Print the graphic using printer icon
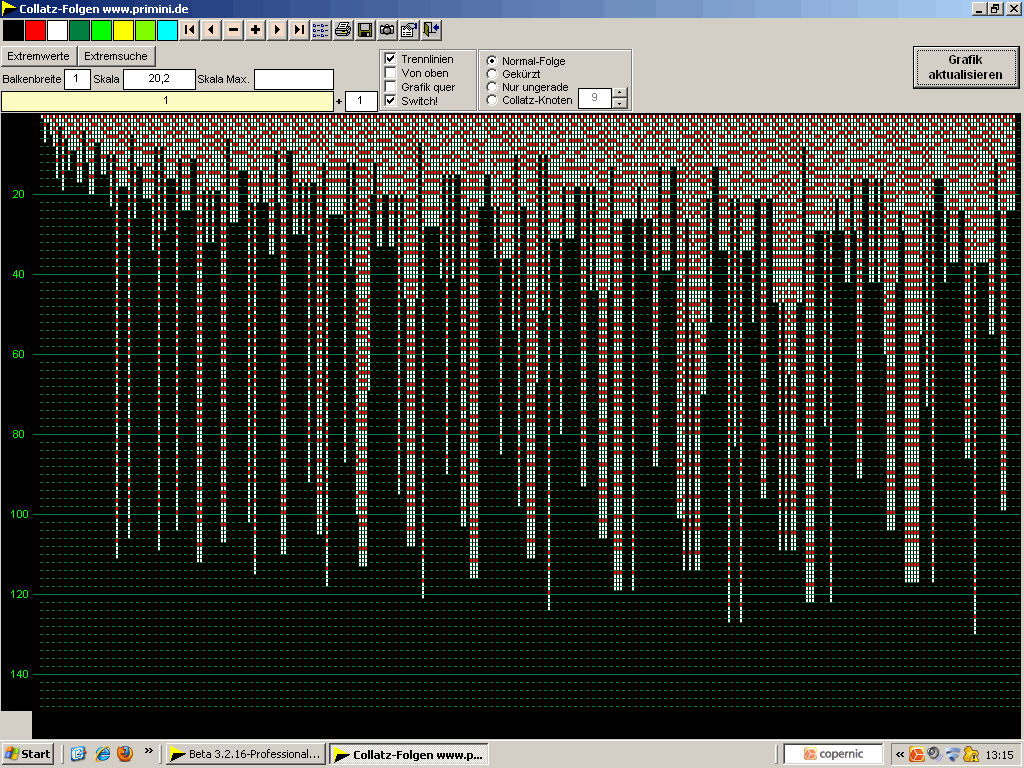Screen dimensions: 1024x768 tap(343, 30)
